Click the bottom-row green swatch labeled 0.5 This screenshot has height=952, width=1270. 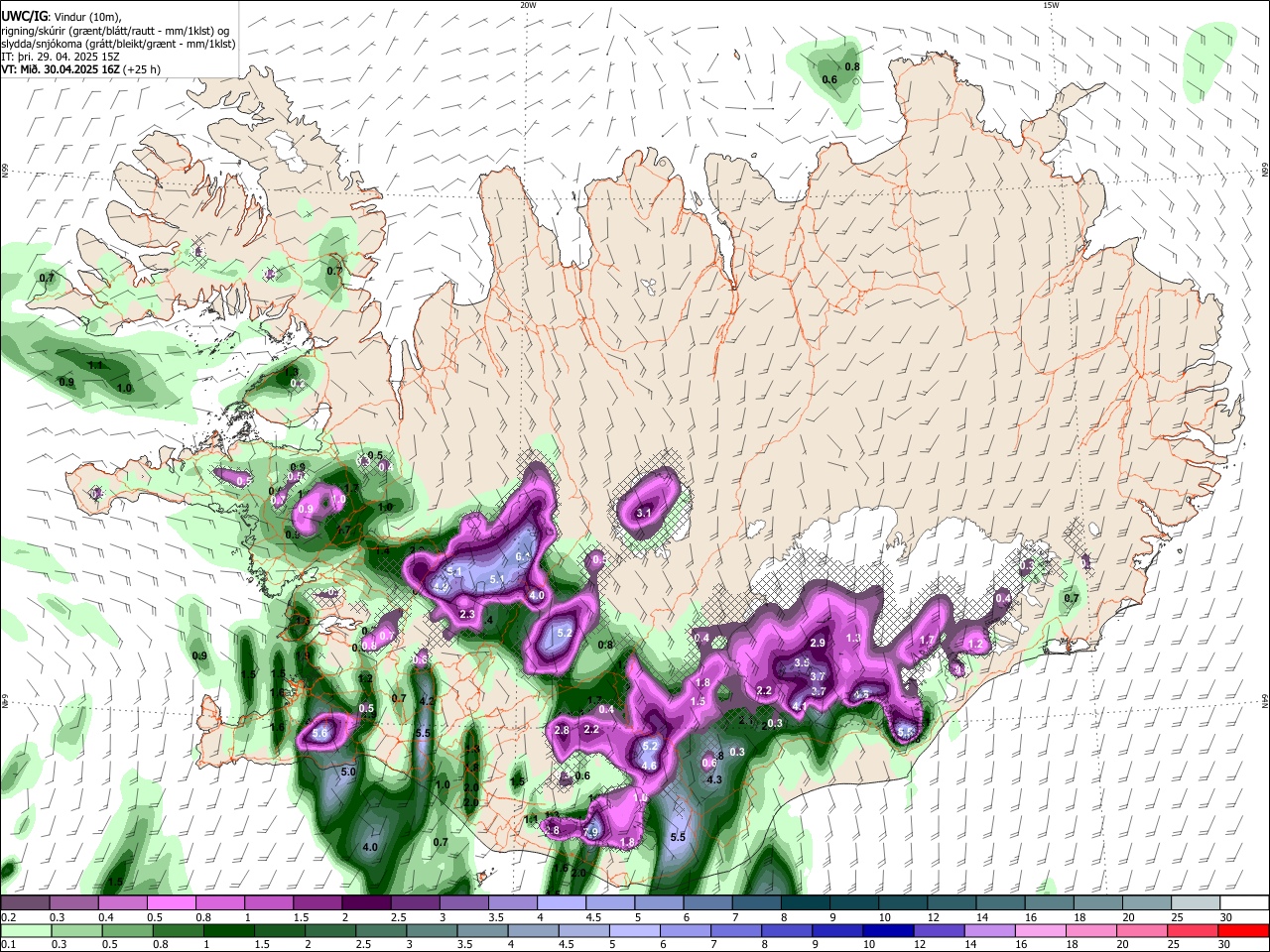127,930
